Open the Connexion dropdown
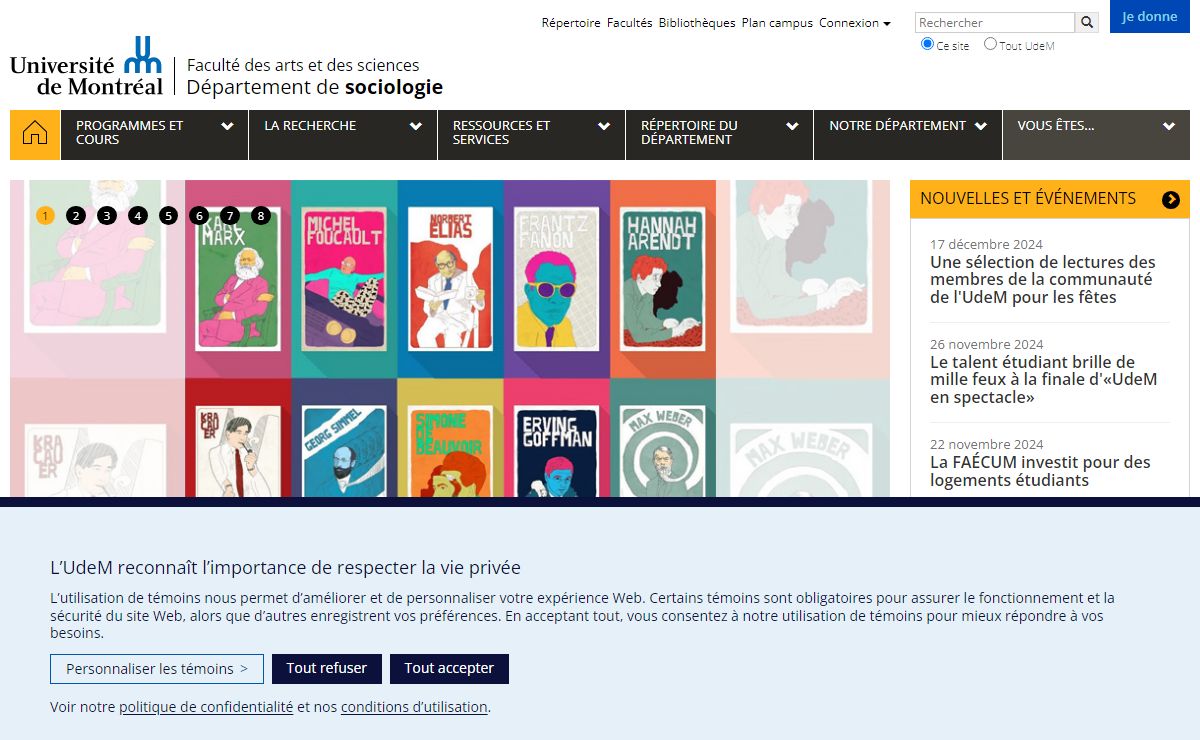Image resolution: width=1200 pixels, height=740 pixels. [x=854, y=22]
